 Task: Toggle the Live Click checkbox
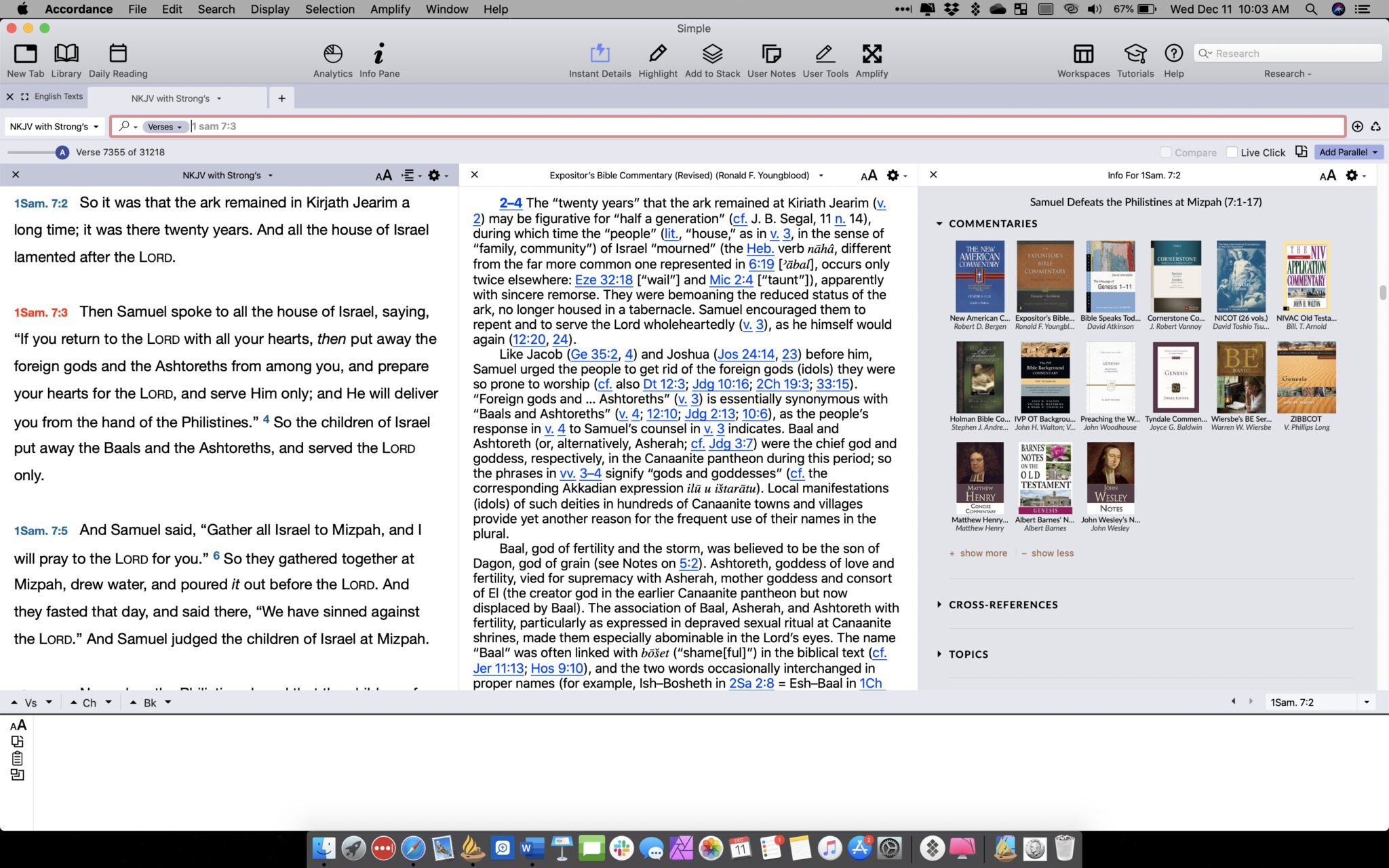coord(1232,153)
